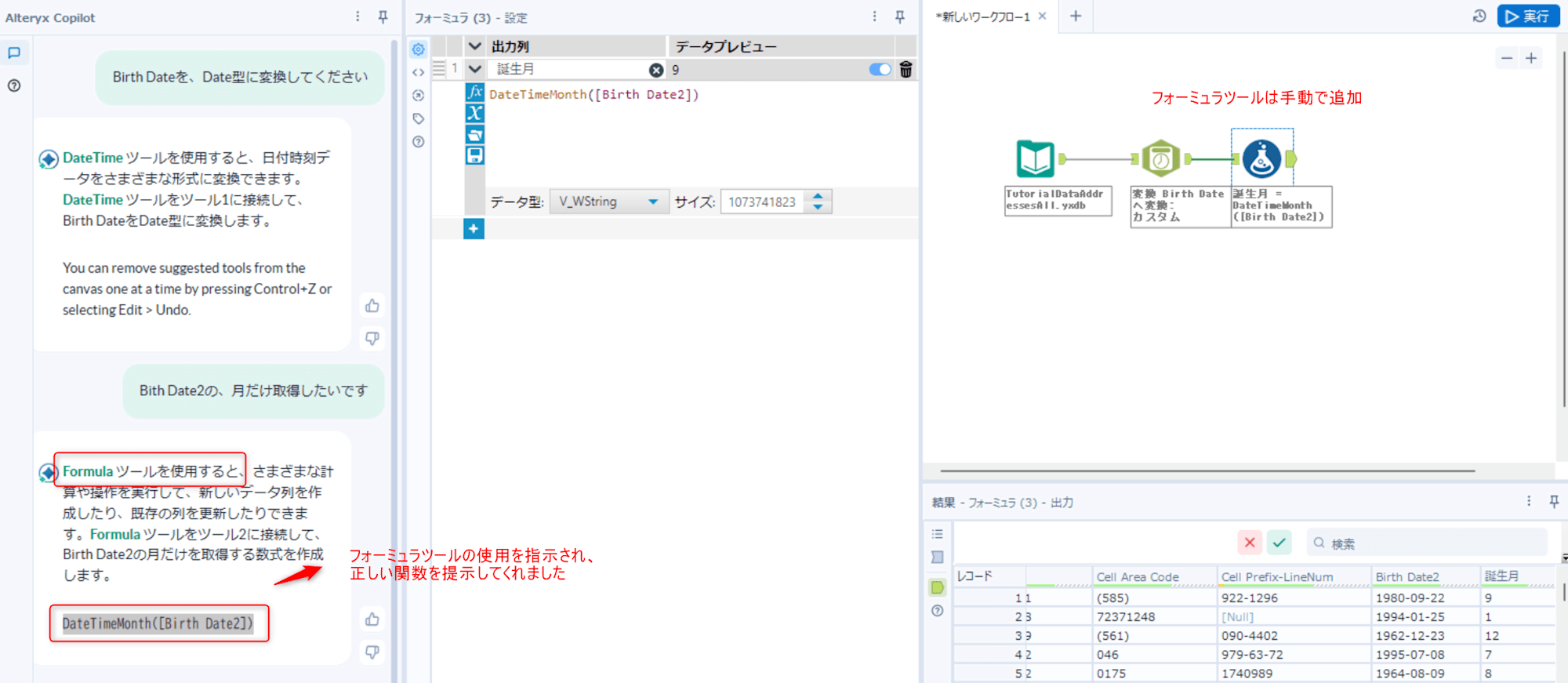1568x683 pixels.
Task: Open Formula configuration panel options menu
Action: point(875,16)
